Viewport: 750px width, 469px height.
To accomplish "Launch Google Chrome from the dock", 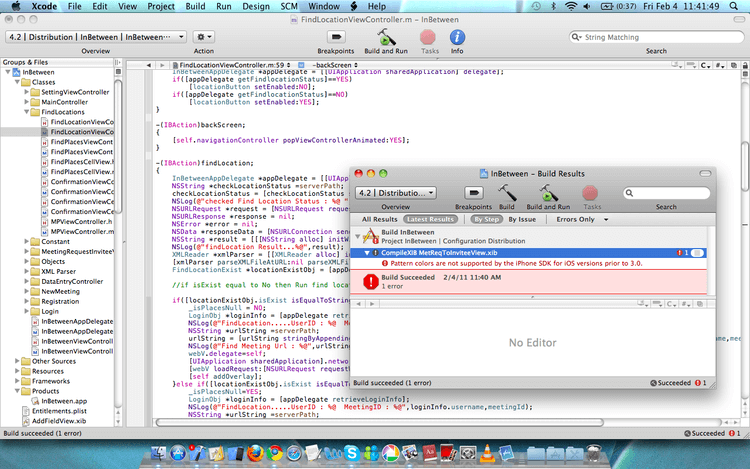I will [275, 453].
